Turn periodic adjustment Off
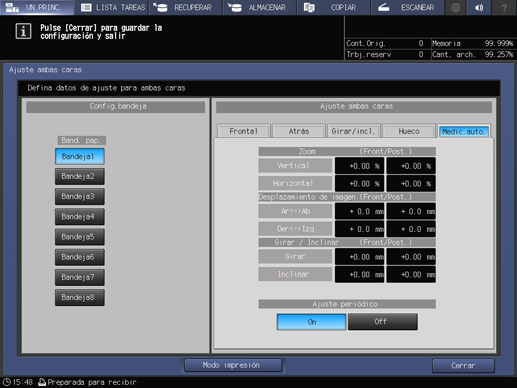This screenshot has height=388, width=517. click(x=383, y=322)
